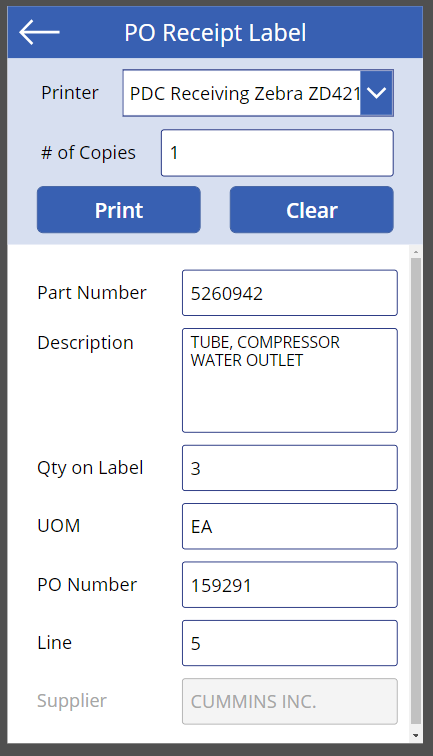Click the Print button
Viewport: 433px width, 756px height.
(119, 210)
